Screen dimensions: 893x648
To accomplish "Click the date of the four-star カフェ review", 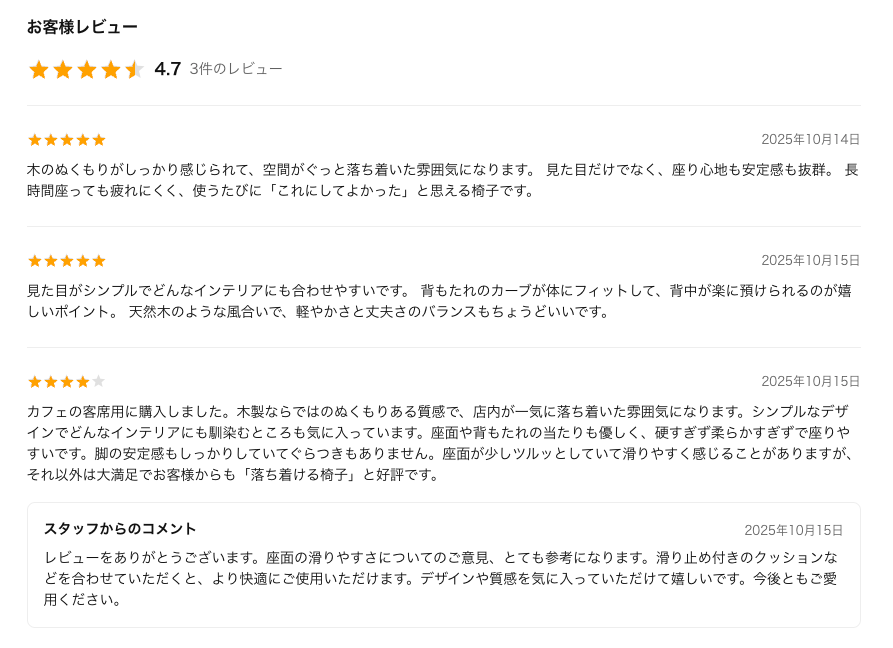I will click(x=810, y=382).
